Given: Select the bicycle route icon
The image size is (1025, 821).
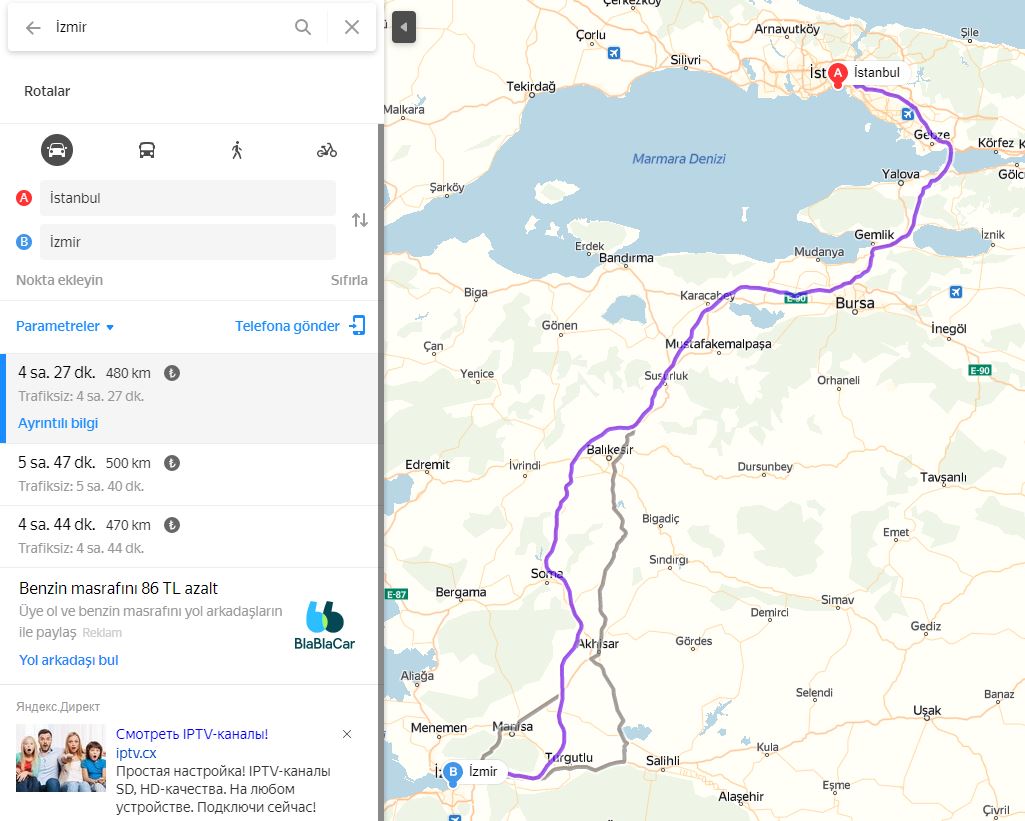Looking at the screenshot, I should point(327,150).
